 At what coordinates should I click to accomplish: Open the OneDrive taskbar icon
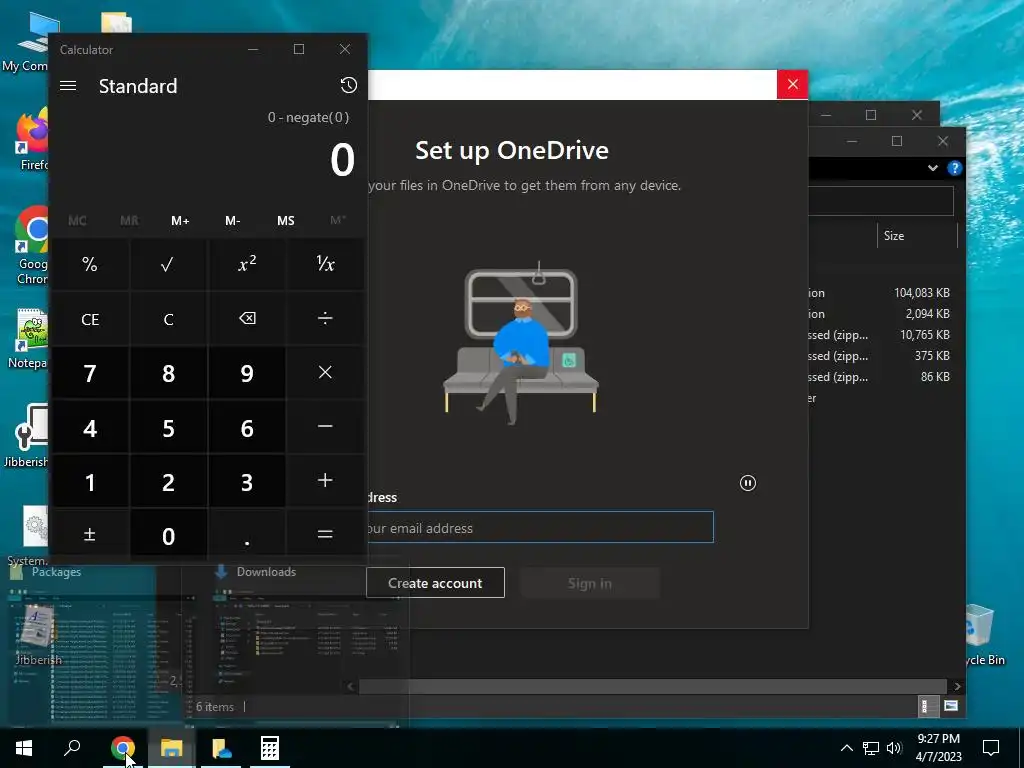(221, 748)
